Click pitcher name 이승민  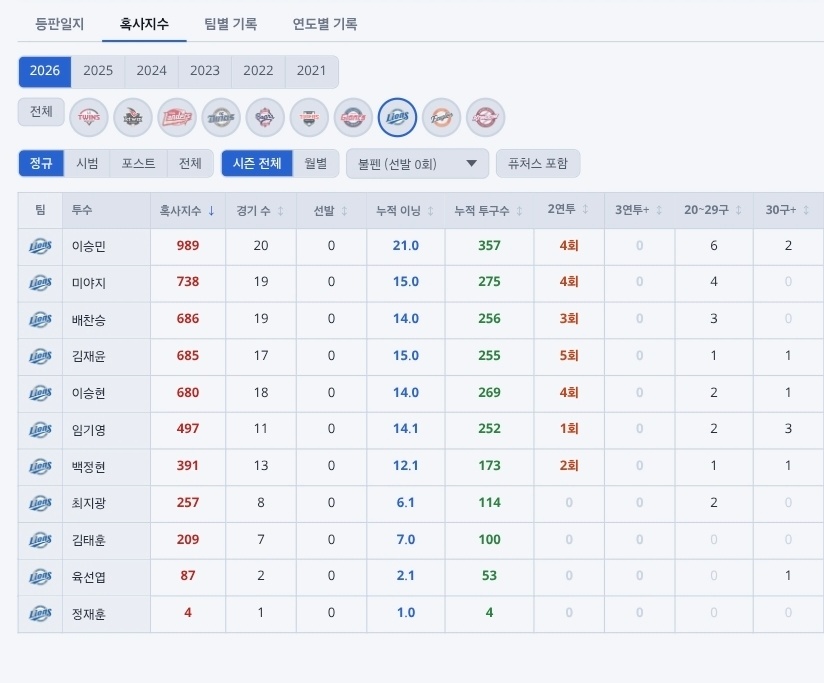coord(89,246)
